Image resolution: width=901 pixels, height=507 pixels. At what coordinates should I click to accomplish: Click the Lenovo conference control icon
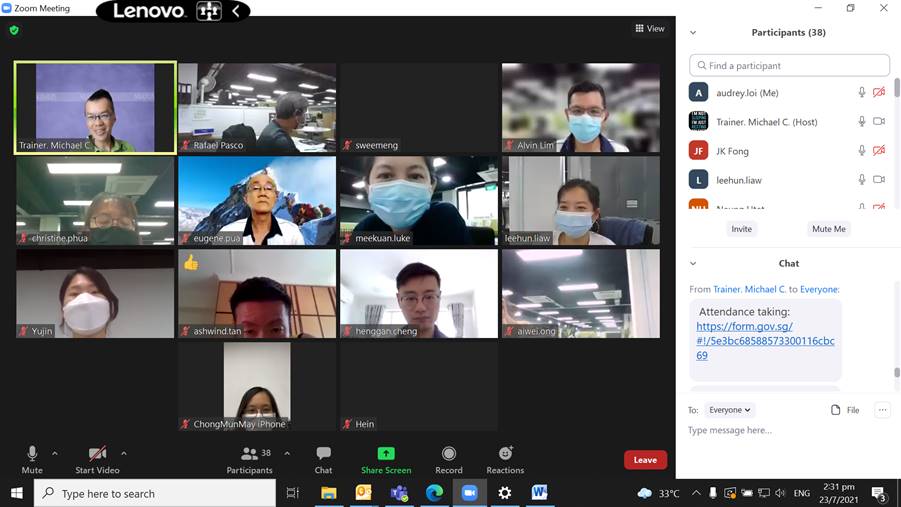point(209,11)
